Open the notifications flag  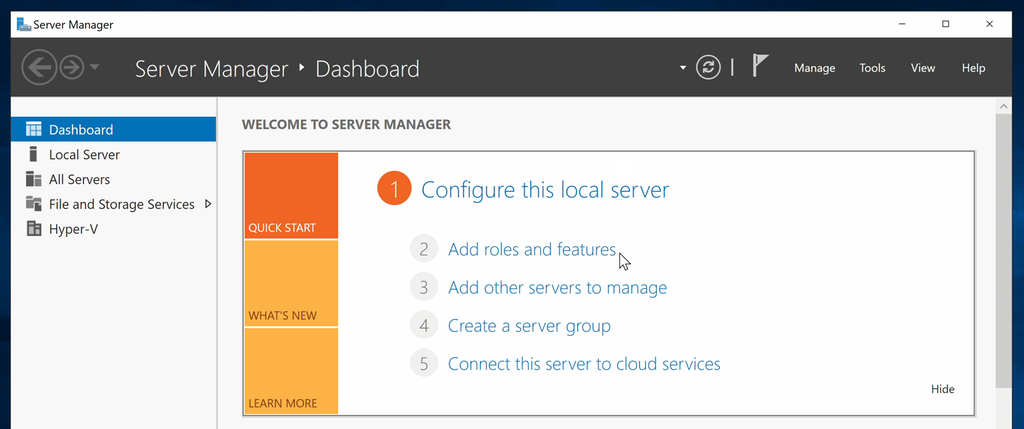click(x=760, y=66)
